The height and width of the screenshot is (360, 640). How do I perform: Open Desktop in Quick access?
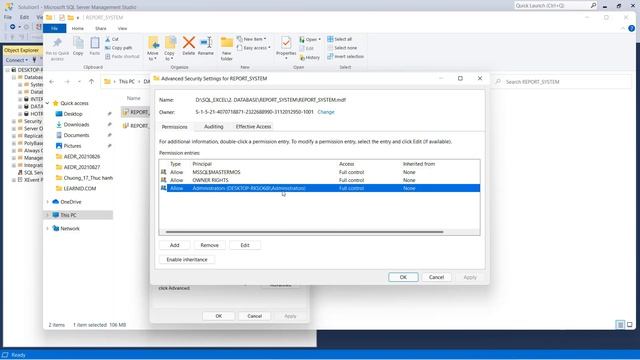click(73, 114)
